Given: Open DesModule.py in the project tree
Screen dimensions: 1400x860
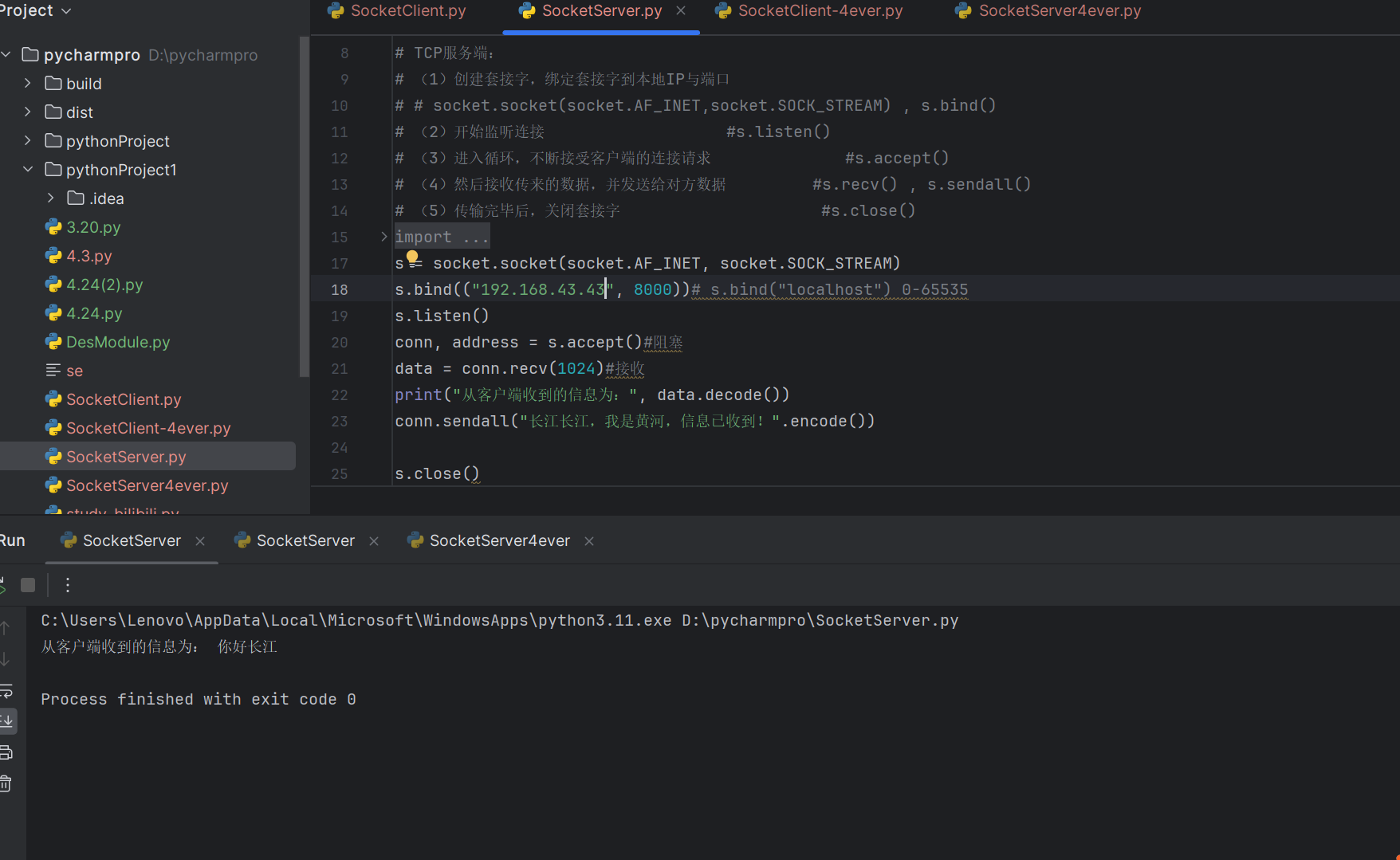Looking at the screenshot, I should (x=118, y=342).
